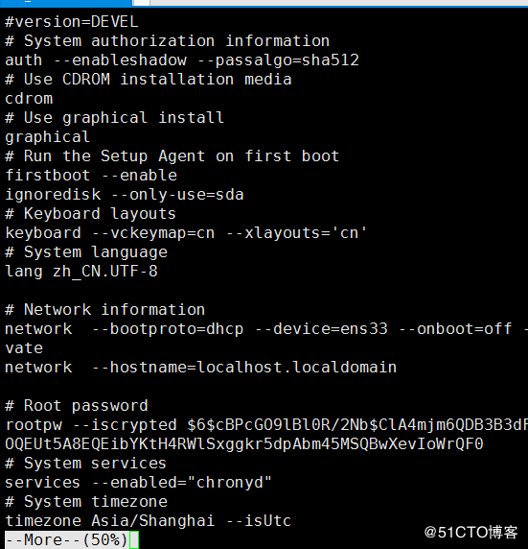This screenshot has height=549, width=528.
Task: Click the small blank tab beside blue tab
Action: pos(141,3)
